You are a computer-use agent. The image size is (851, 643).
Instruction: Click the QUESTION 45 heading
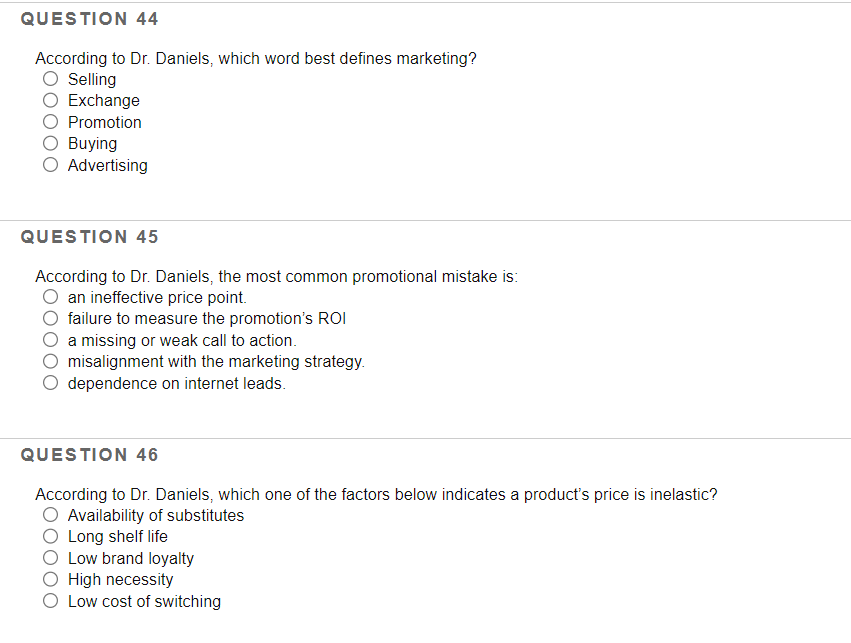tap(89, 237)
